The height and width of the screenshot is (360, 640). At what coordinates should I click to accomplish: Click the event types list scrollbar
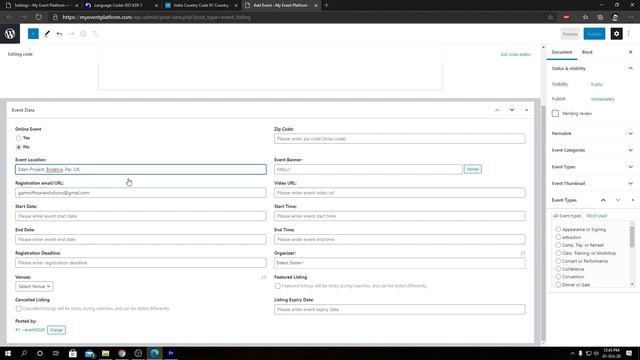tap(632, 237)
